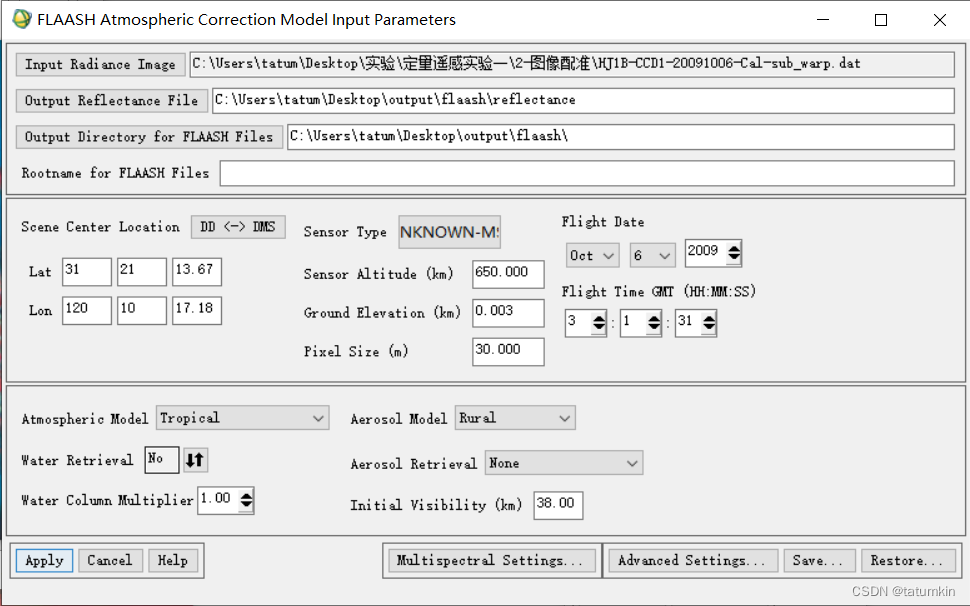Open Help for FLAASH parameters

coord(173,561)
